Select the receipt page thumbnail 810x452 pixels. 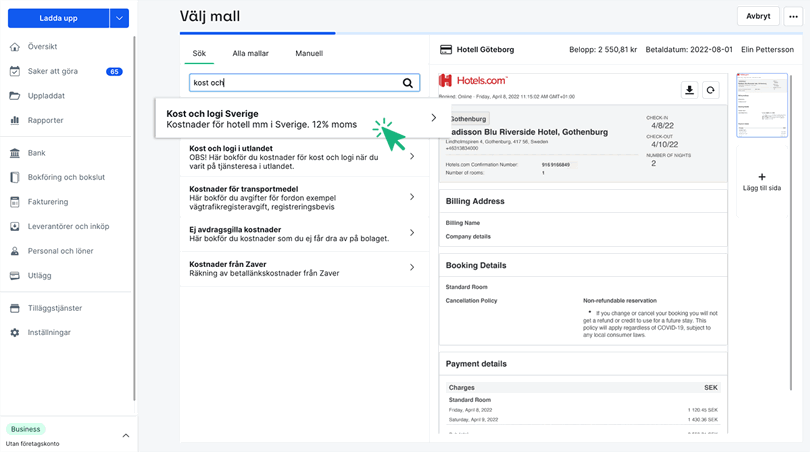click(761, 105)
